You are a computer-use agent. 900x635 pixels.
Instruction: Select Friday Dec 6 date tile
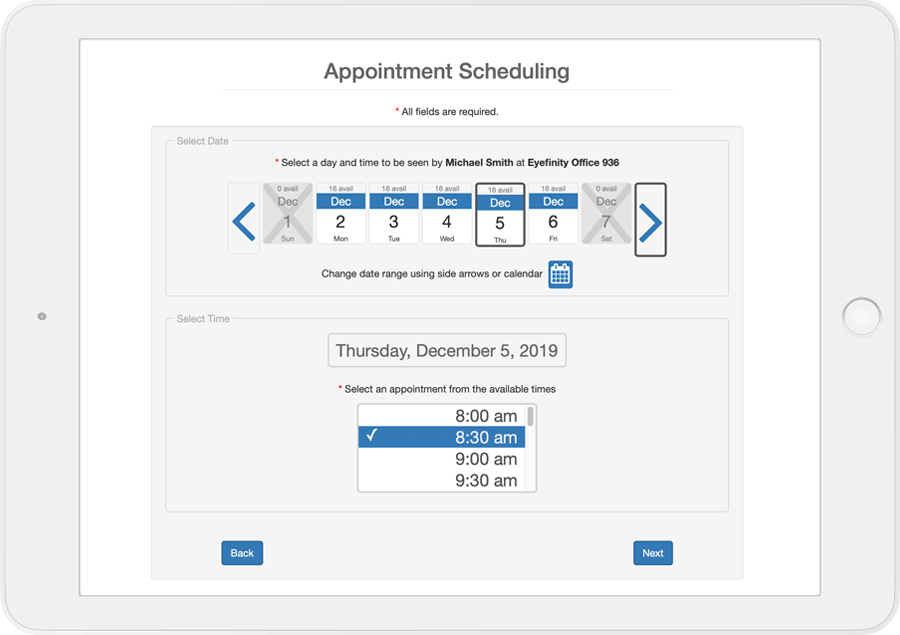[553, 214]
